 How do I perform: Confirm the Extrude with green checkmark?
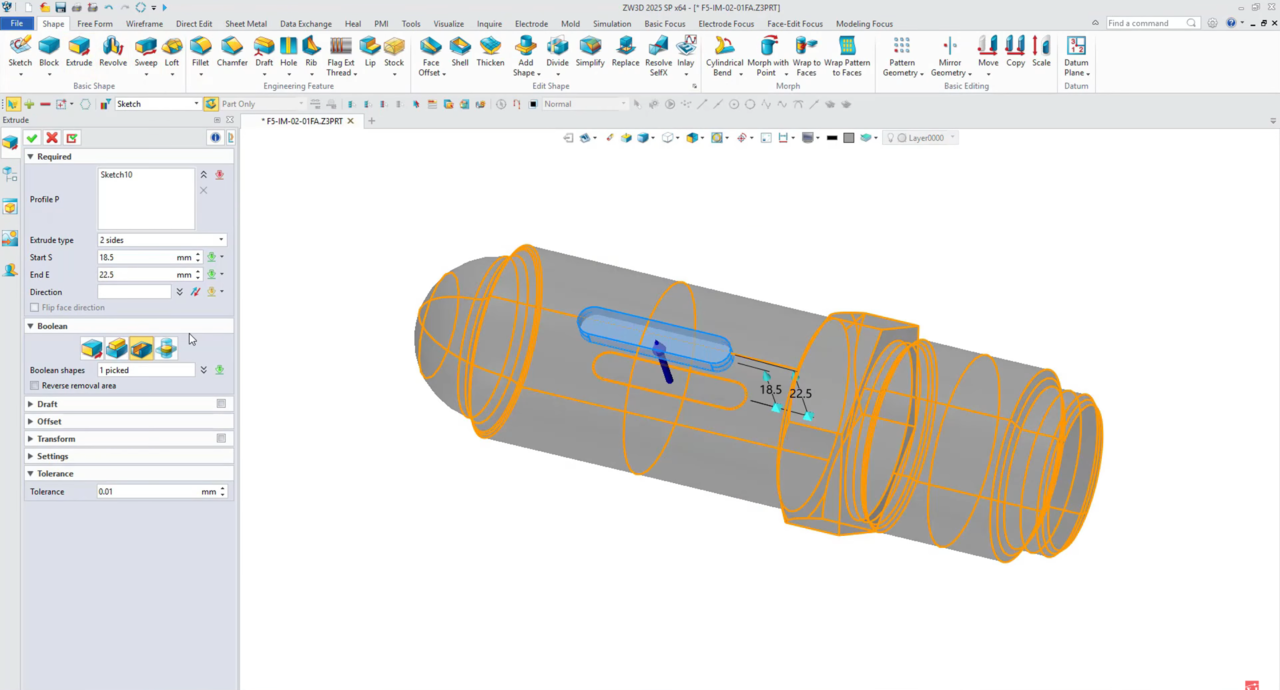tap(32, 138)
